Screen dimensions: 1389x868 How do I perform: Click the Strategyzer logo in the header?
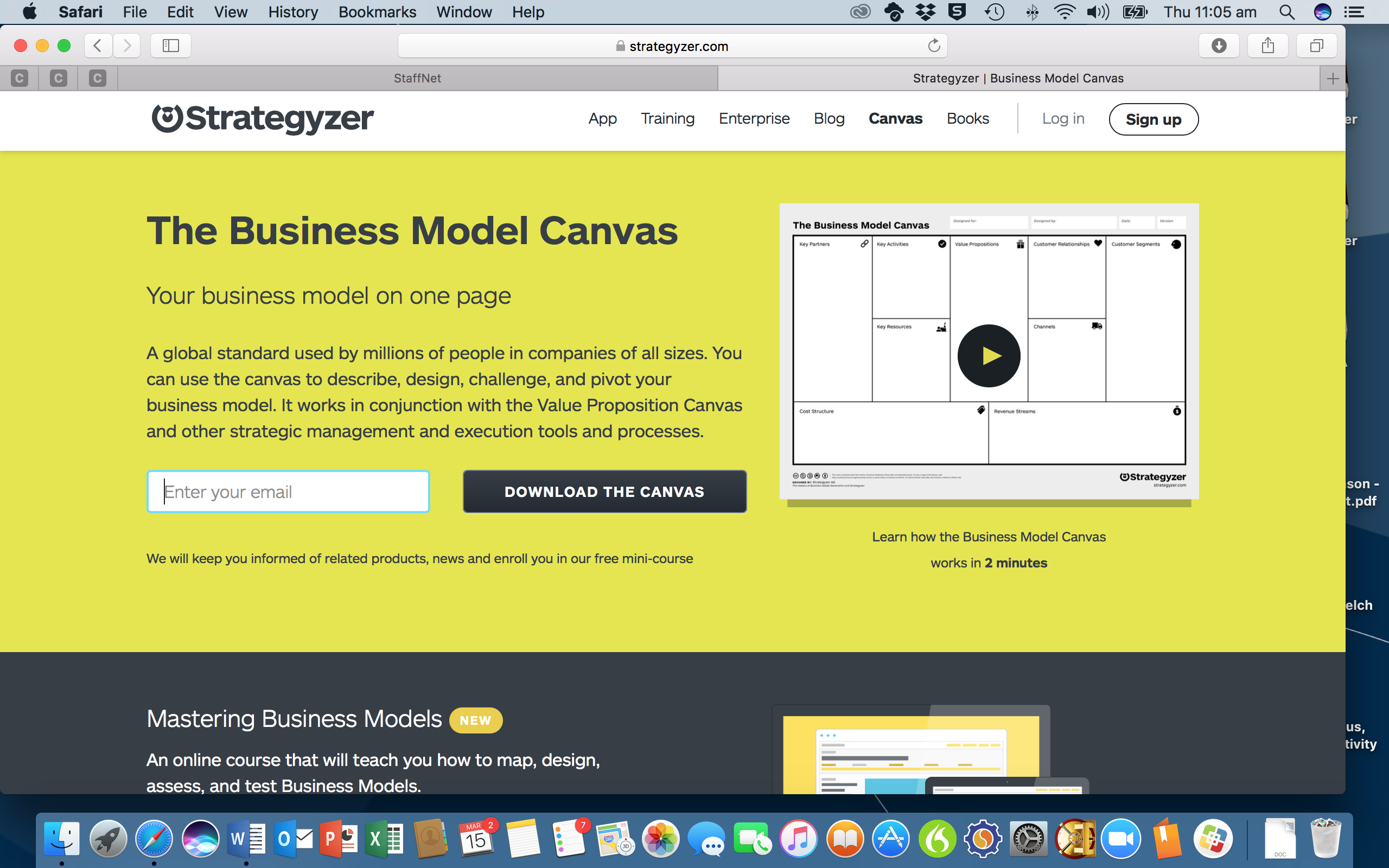263,118
